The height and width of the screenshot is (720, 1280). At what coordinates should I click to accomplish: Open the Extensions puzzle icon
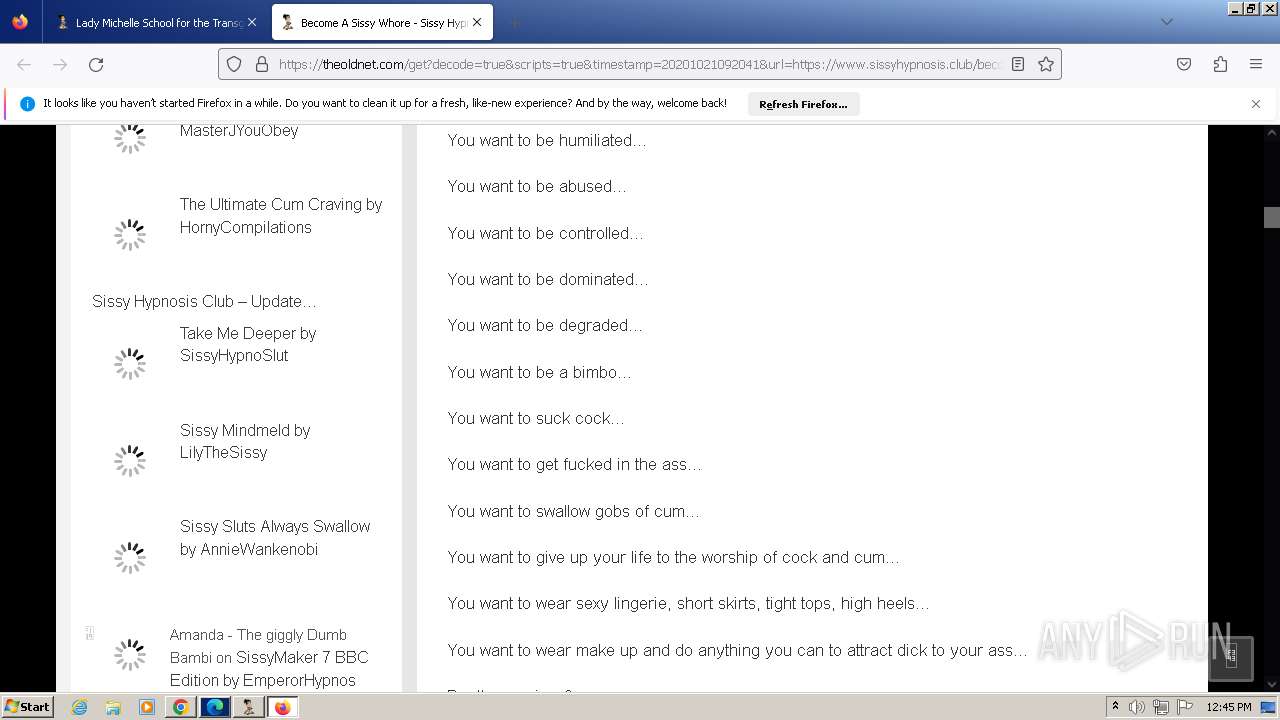point(1220,64)
